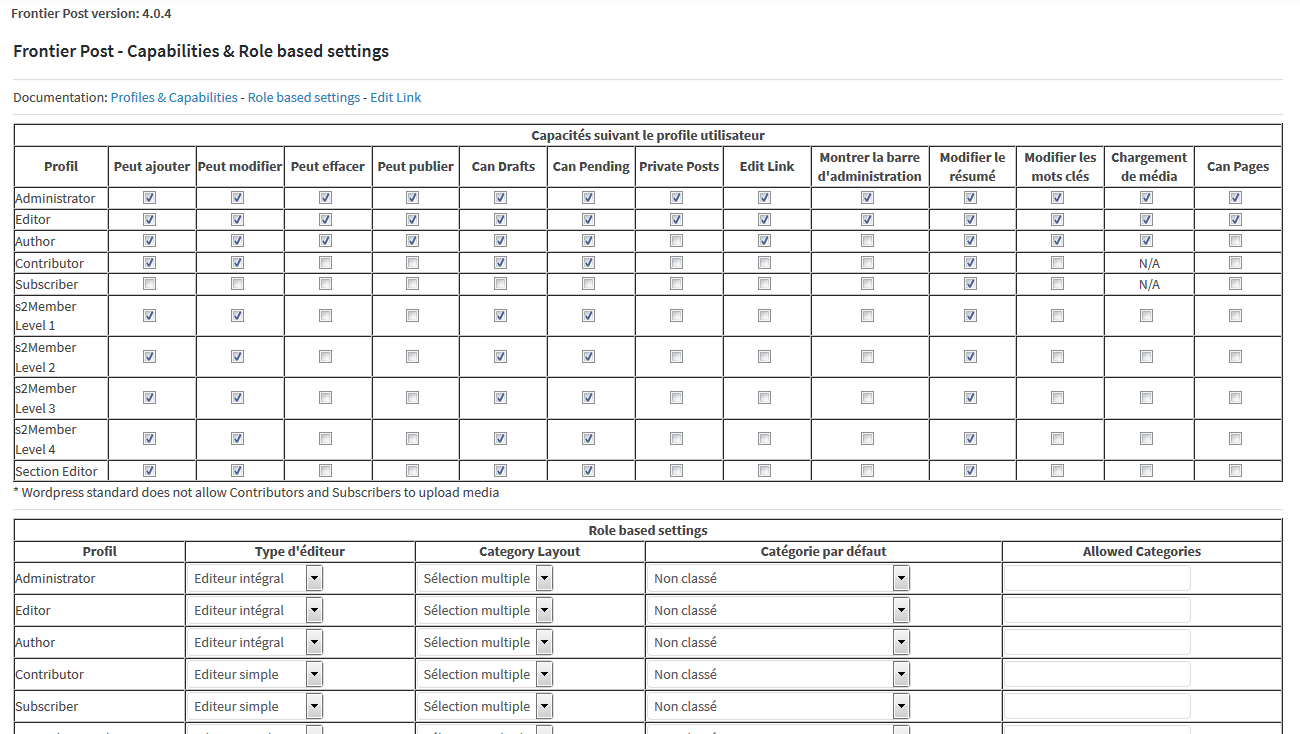Click Allowed Categories field for Subscriber
This screenshot has width=1300, height=734.
click(x=1098, y=706)
